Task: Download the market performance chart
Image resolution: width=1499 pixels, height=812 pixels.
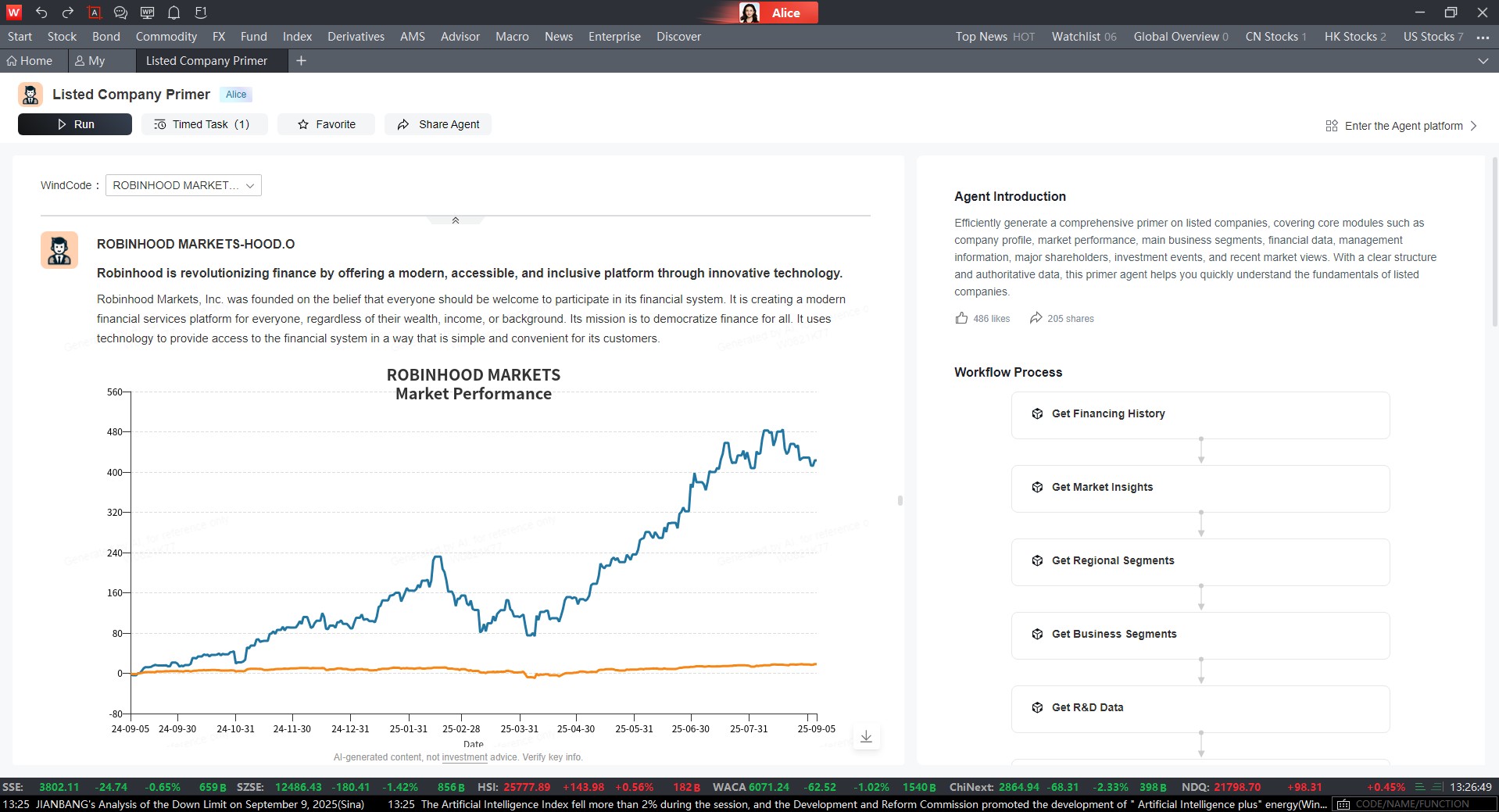Action: 866,737
